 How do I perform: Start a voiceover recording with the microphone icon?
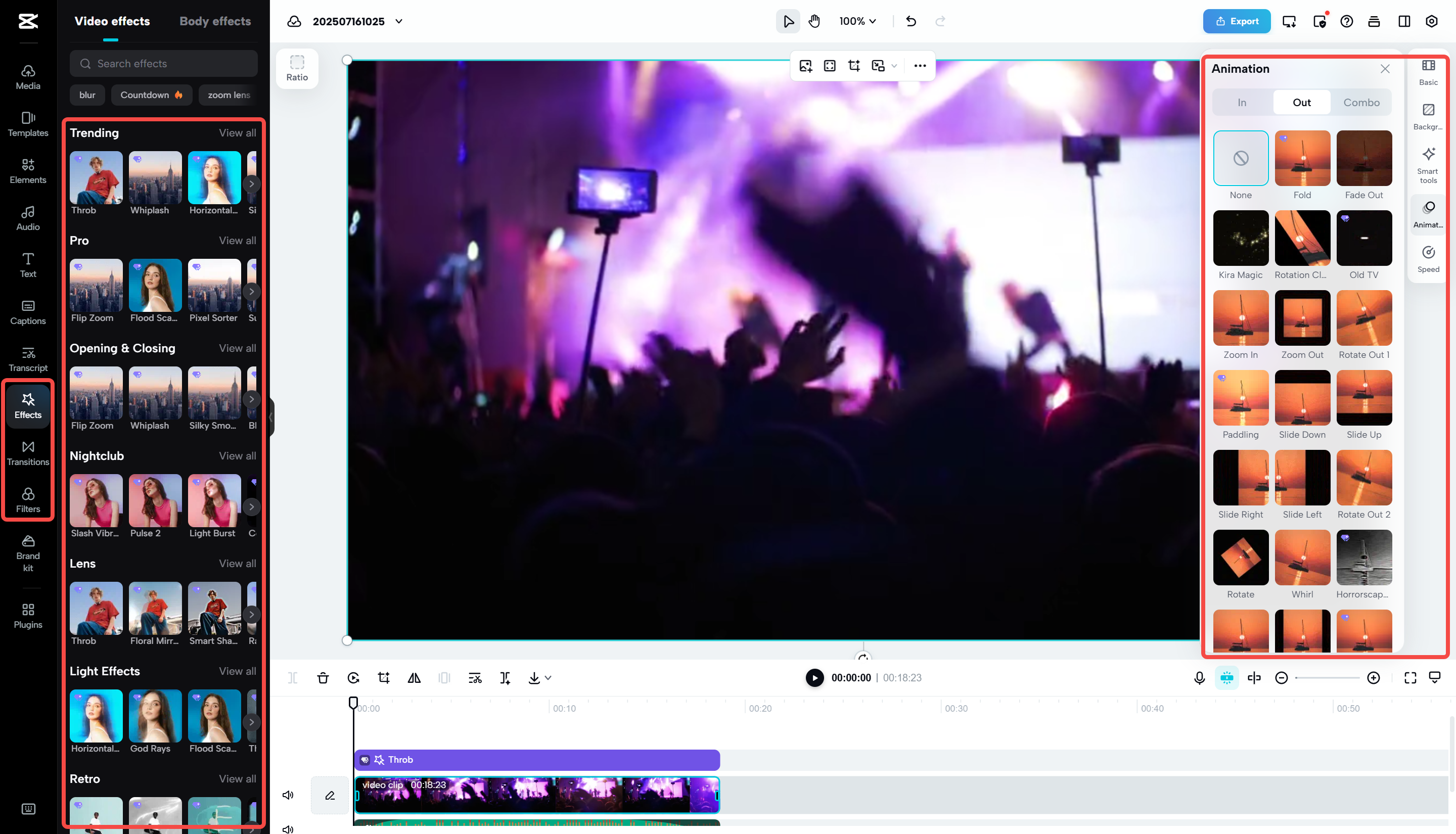coord(1198,678)
